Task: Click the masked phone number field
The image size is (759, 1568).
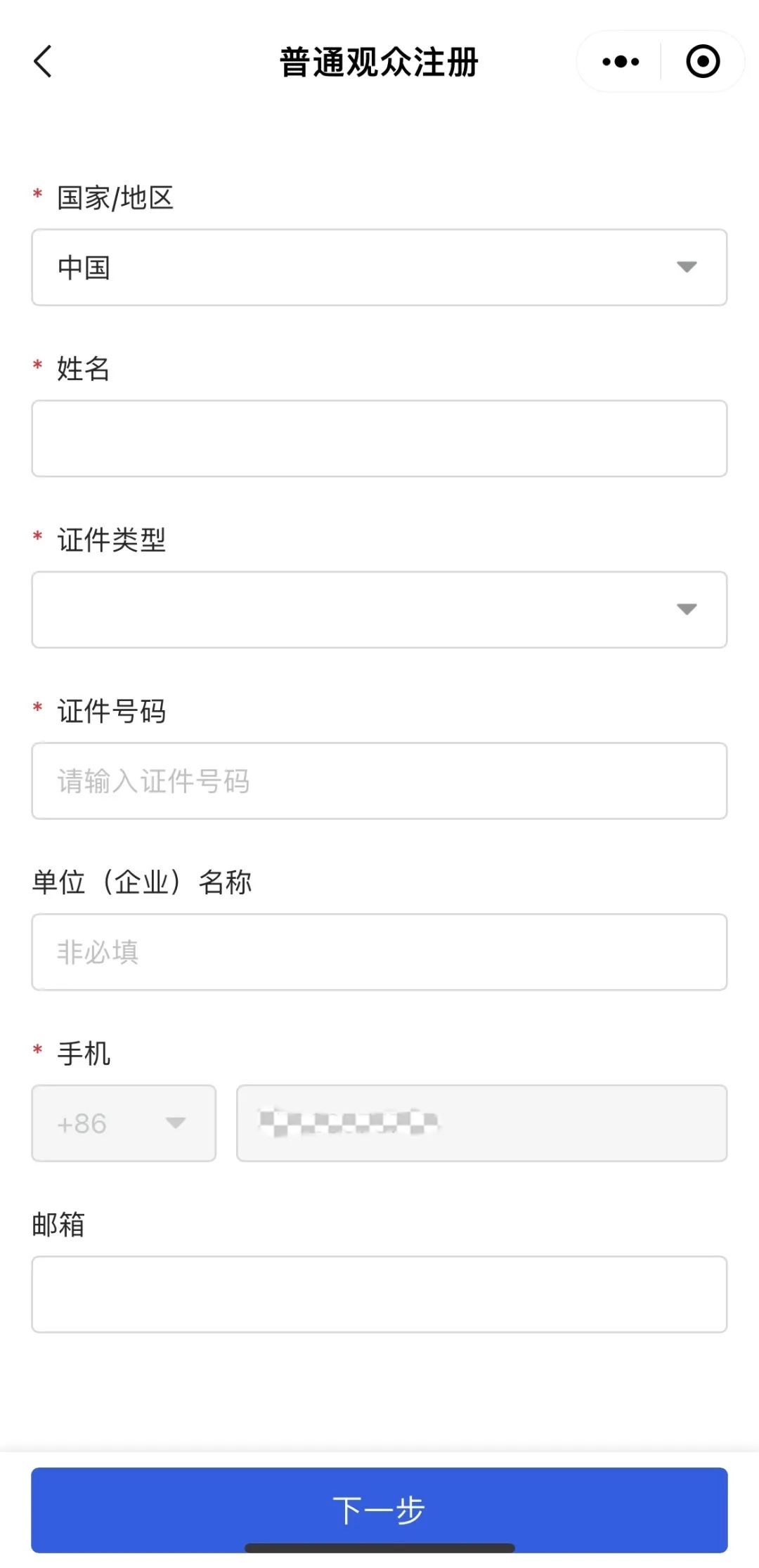Action: [482, 1123]
